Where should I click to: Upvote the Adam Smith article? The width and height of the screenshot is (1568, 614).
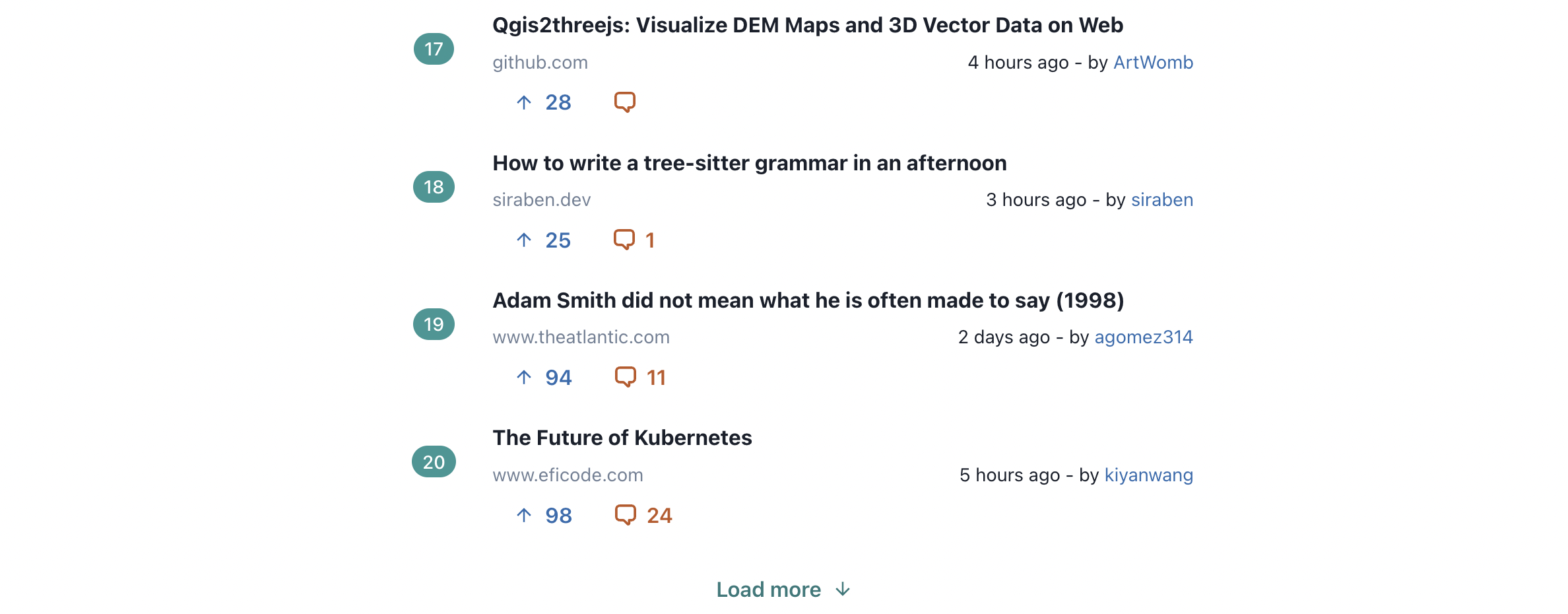542,378
